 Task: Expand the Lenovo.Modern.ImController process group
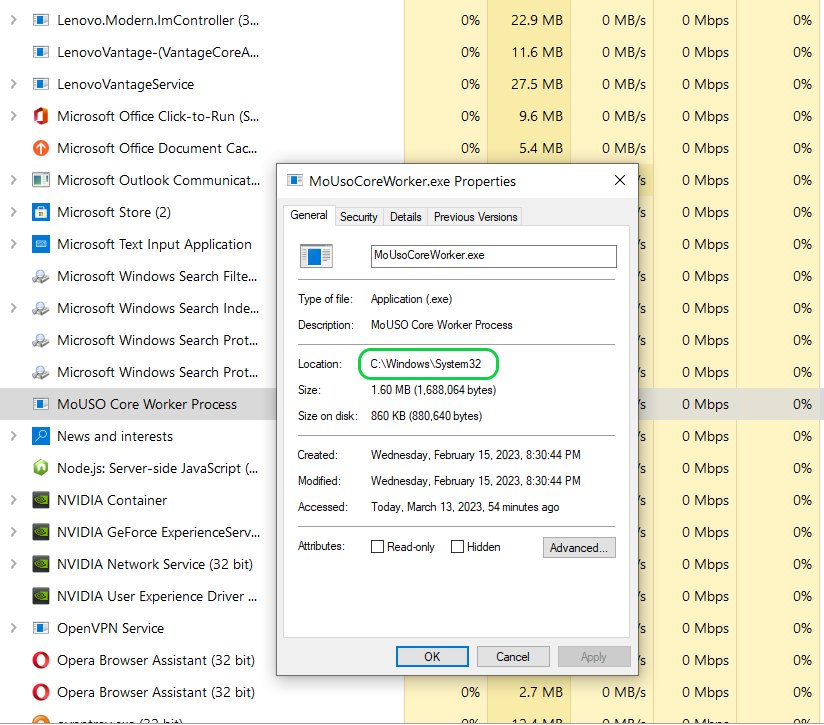coord(14,20)
